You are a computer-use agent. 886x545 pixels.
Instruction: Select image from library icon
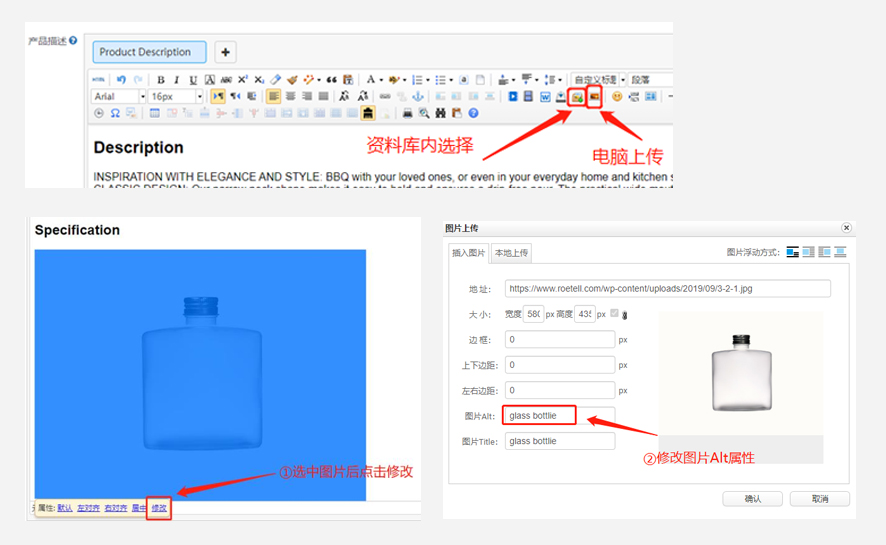[x=576, y=97]
